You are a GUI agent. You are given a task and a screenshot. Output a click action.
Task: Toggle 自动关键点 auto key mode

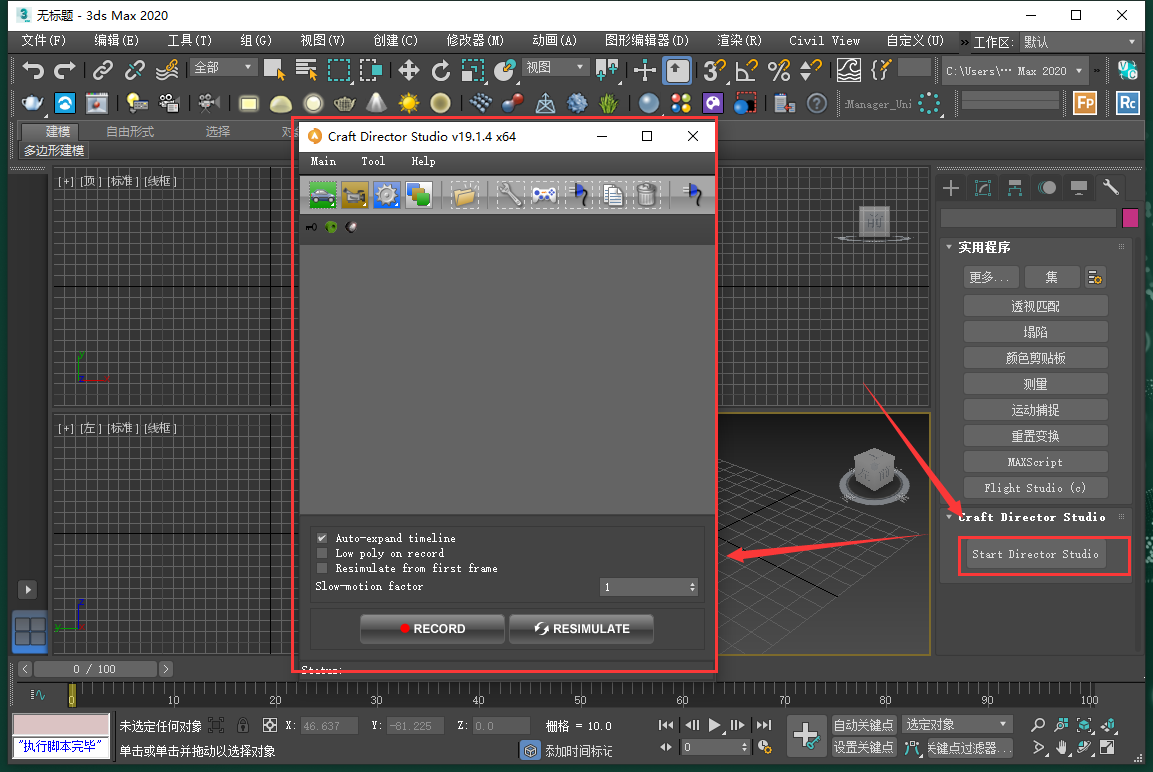[863, 725]
